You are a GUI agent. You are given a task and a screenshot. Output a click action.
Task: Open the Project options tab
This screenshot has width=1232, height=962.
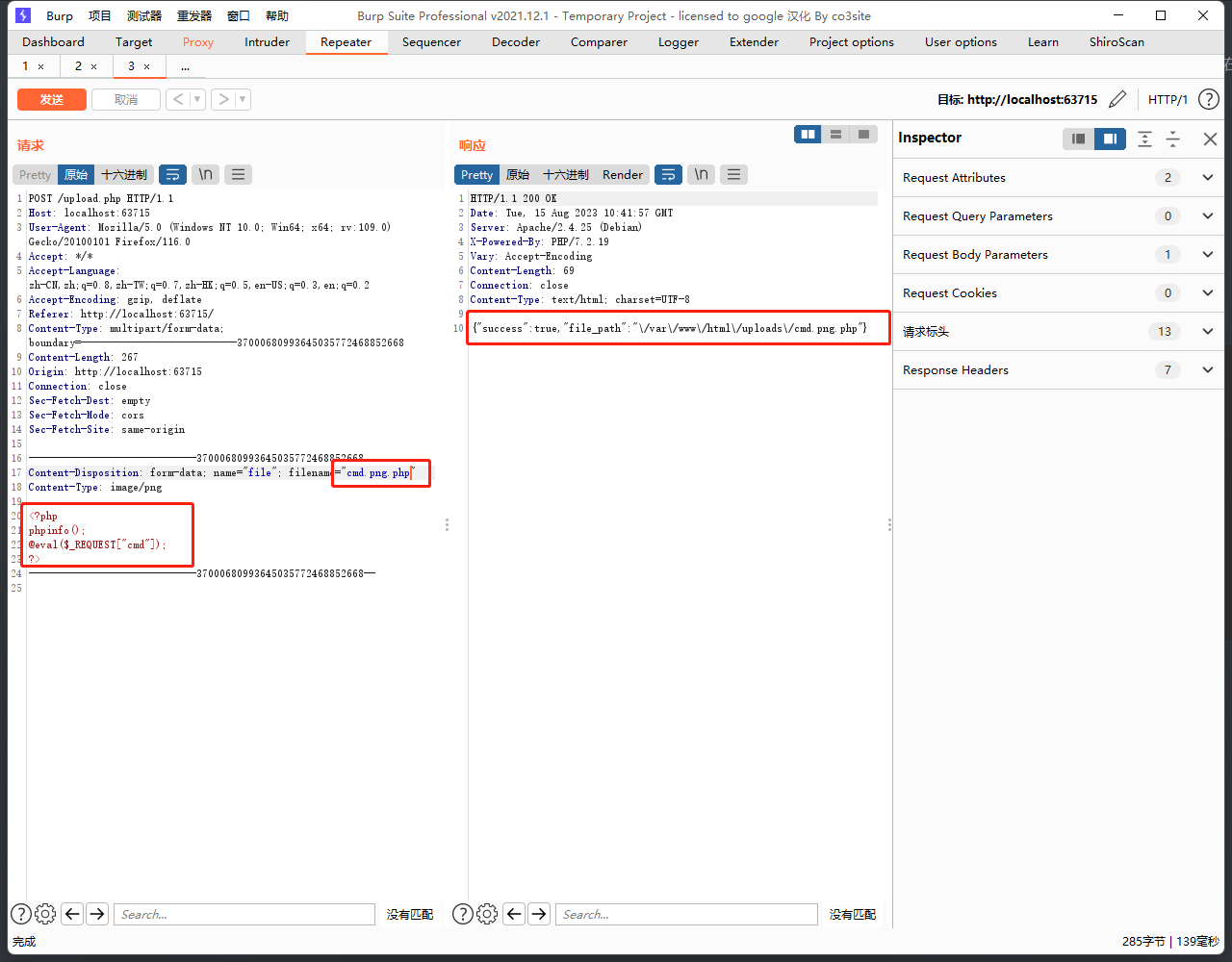point(852,41)
